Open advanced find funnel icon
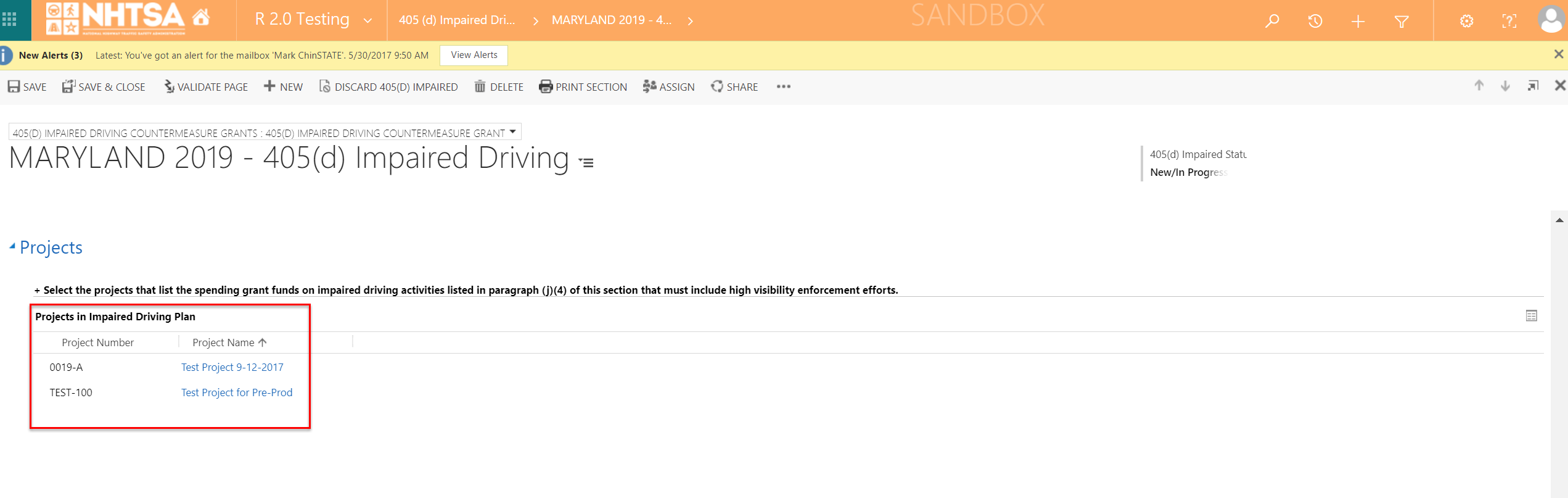Viewport: 1568px width, 498px height. point(1402,22)
